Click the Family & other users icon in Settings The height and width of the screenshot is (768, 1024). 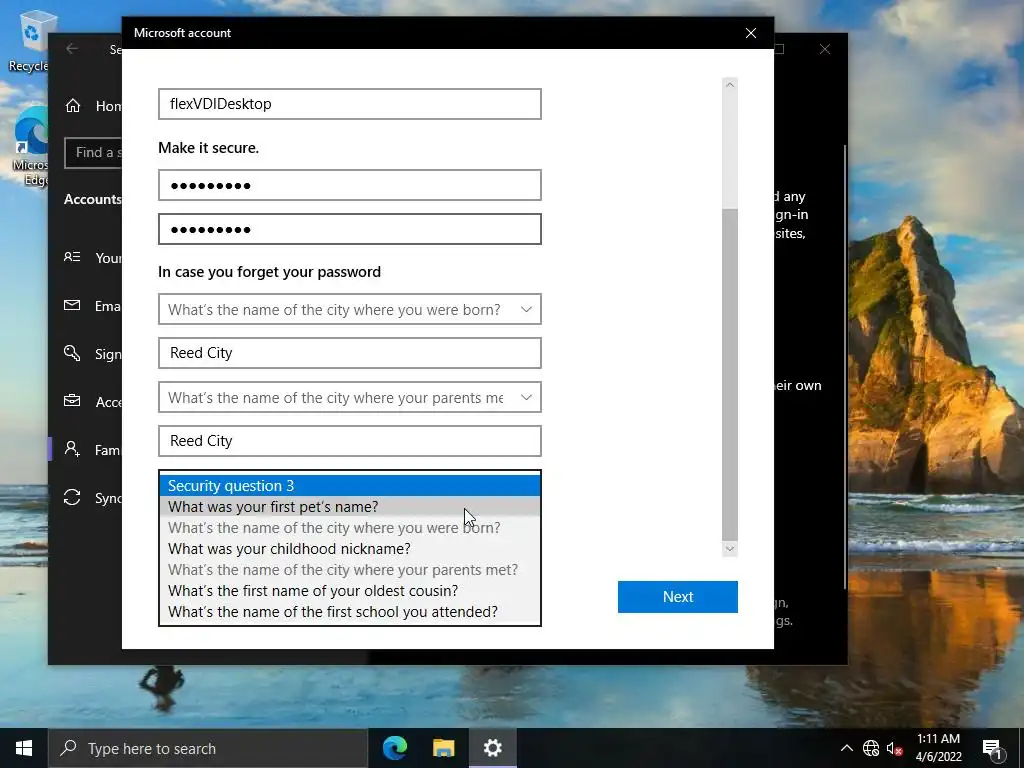pos(72,449)
